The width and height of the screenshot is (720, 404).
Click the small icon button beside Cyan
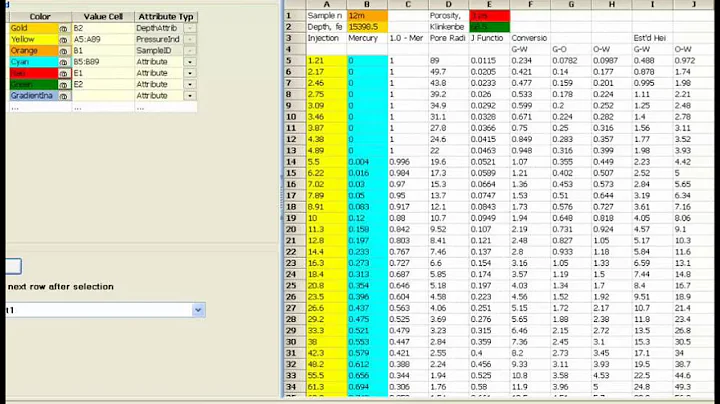pos(63,62)
